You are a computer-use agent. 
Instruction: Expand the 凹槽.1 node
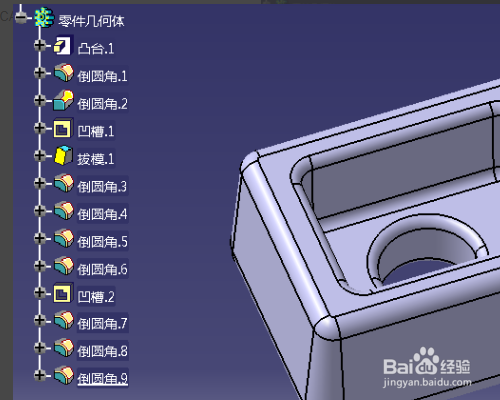(40, 128)
